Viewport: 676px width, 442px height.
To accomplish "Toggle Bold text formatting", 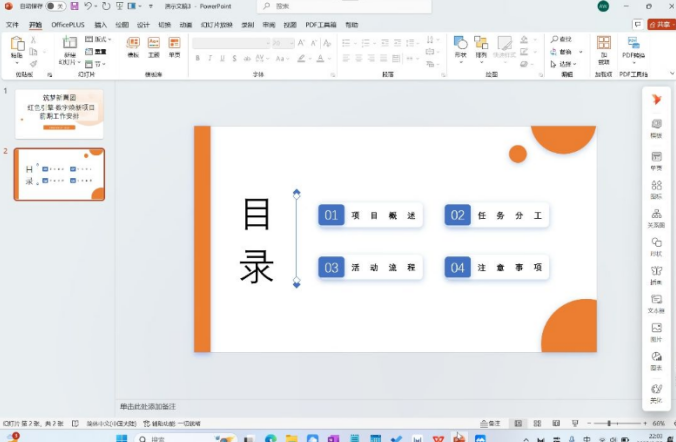I will coord(197,58).
